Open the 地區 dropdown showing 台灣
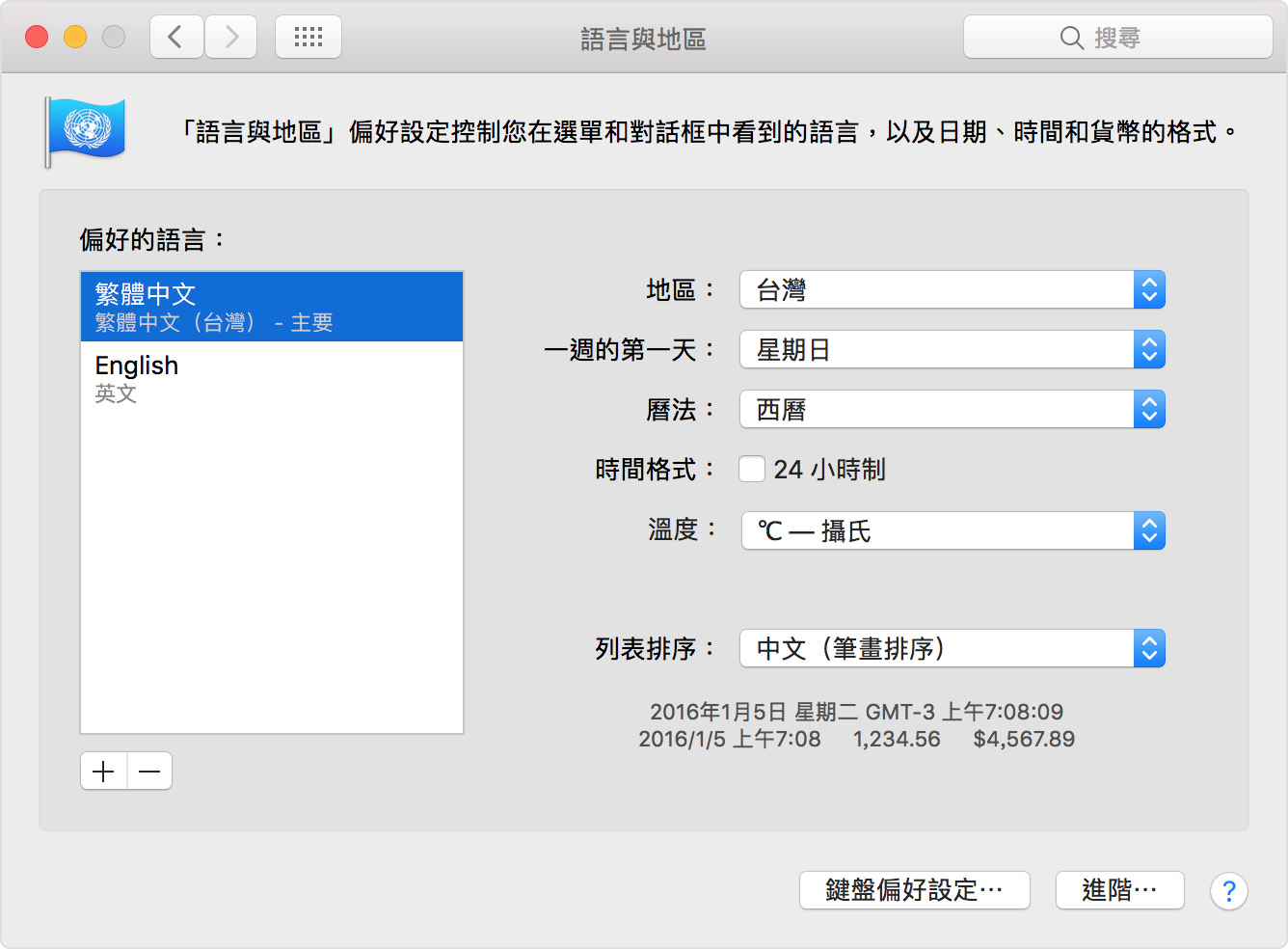Viewport: 1288px width, 949px height. (953, 290)
